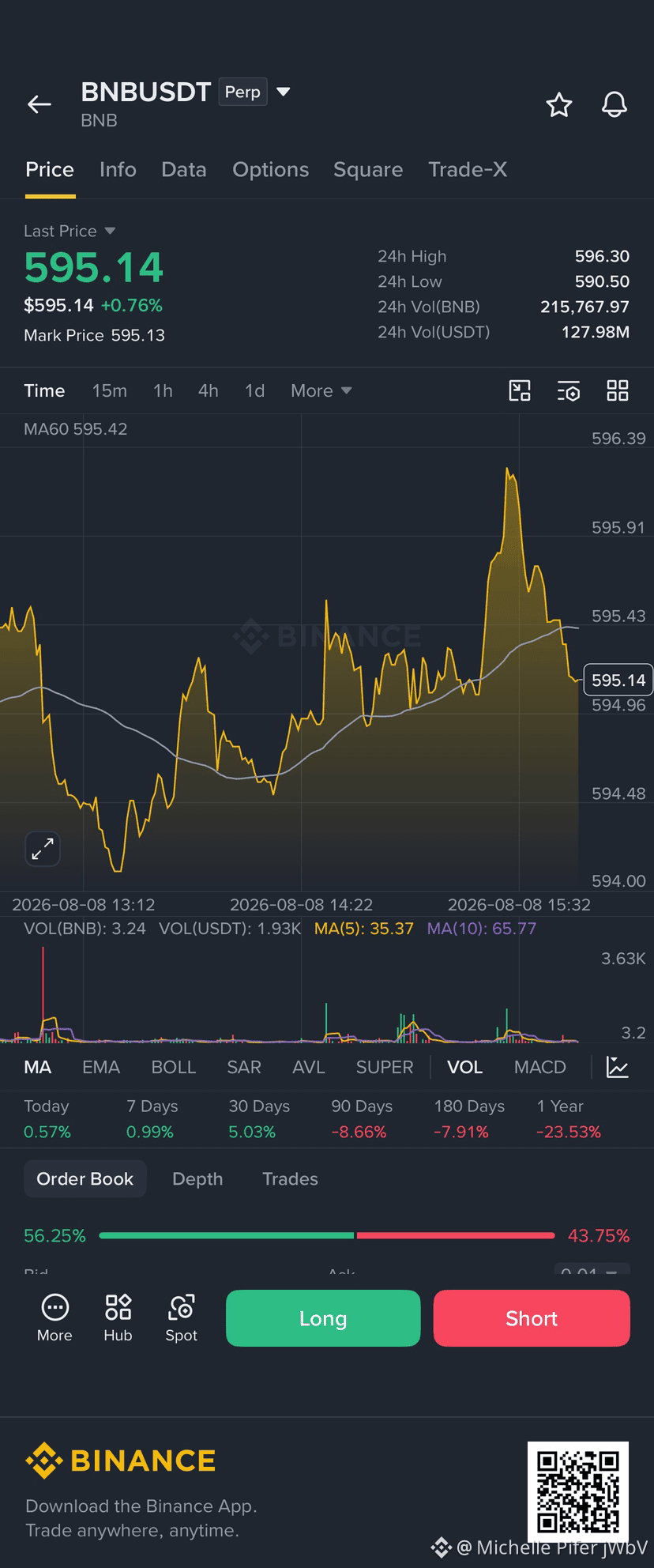This screenshot has width=654, height=1568.
Task: Open the More menu icon
Action: (x=54, y=1318)
